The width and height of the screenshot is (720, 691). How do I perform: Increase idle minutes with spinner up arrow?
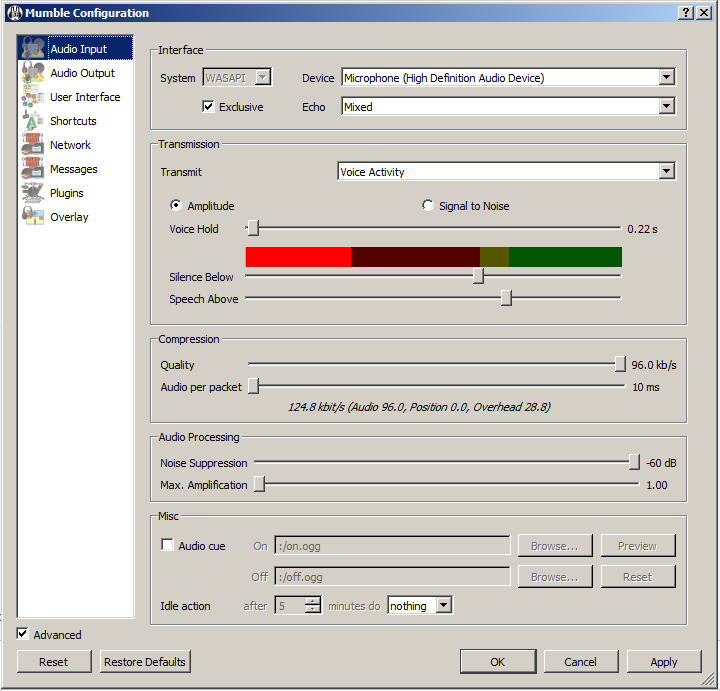tap(312, 601)
